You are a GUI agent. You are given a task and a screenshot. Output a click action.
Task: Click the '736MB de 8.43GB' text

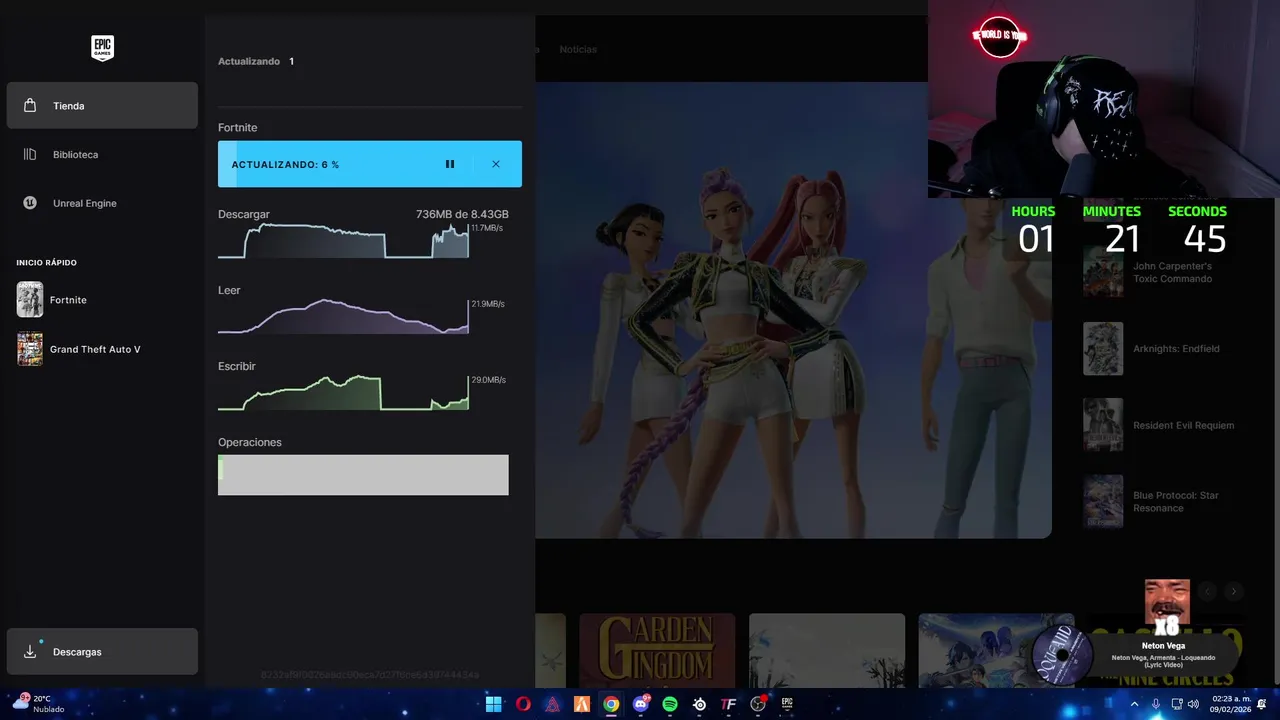tap(462, 214)
